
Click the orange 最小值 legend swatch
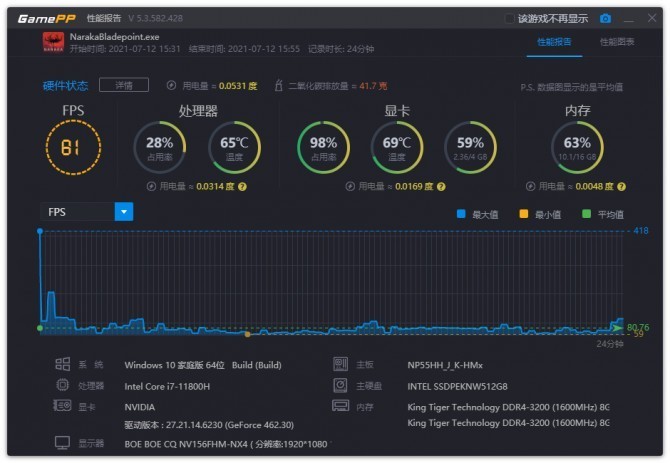[x=523, y=214]
